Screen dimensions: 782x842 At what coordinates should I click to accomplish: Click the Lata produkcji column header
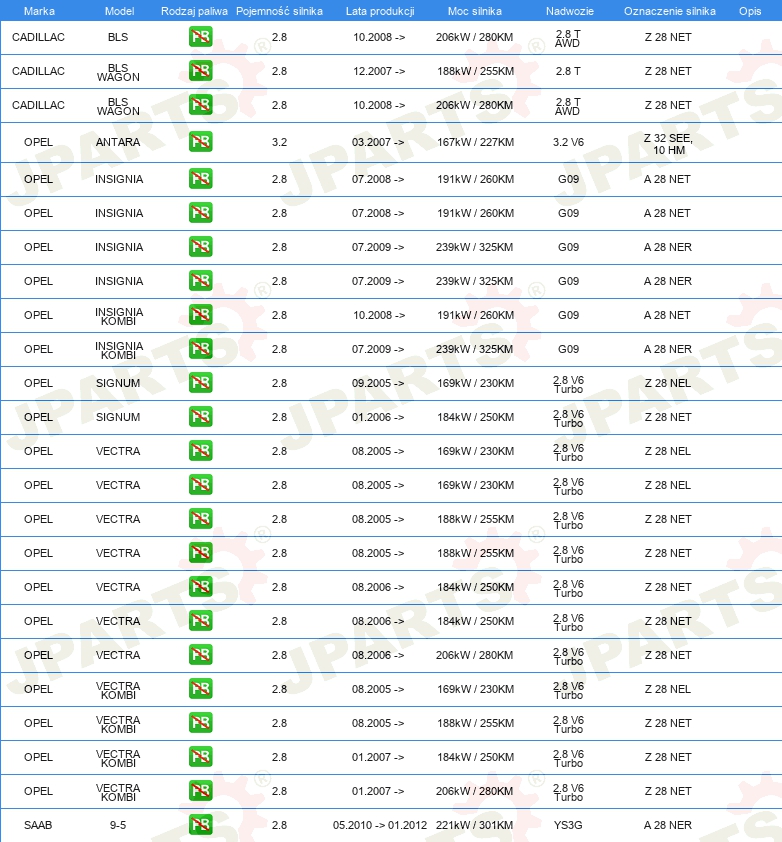(380, 11)
